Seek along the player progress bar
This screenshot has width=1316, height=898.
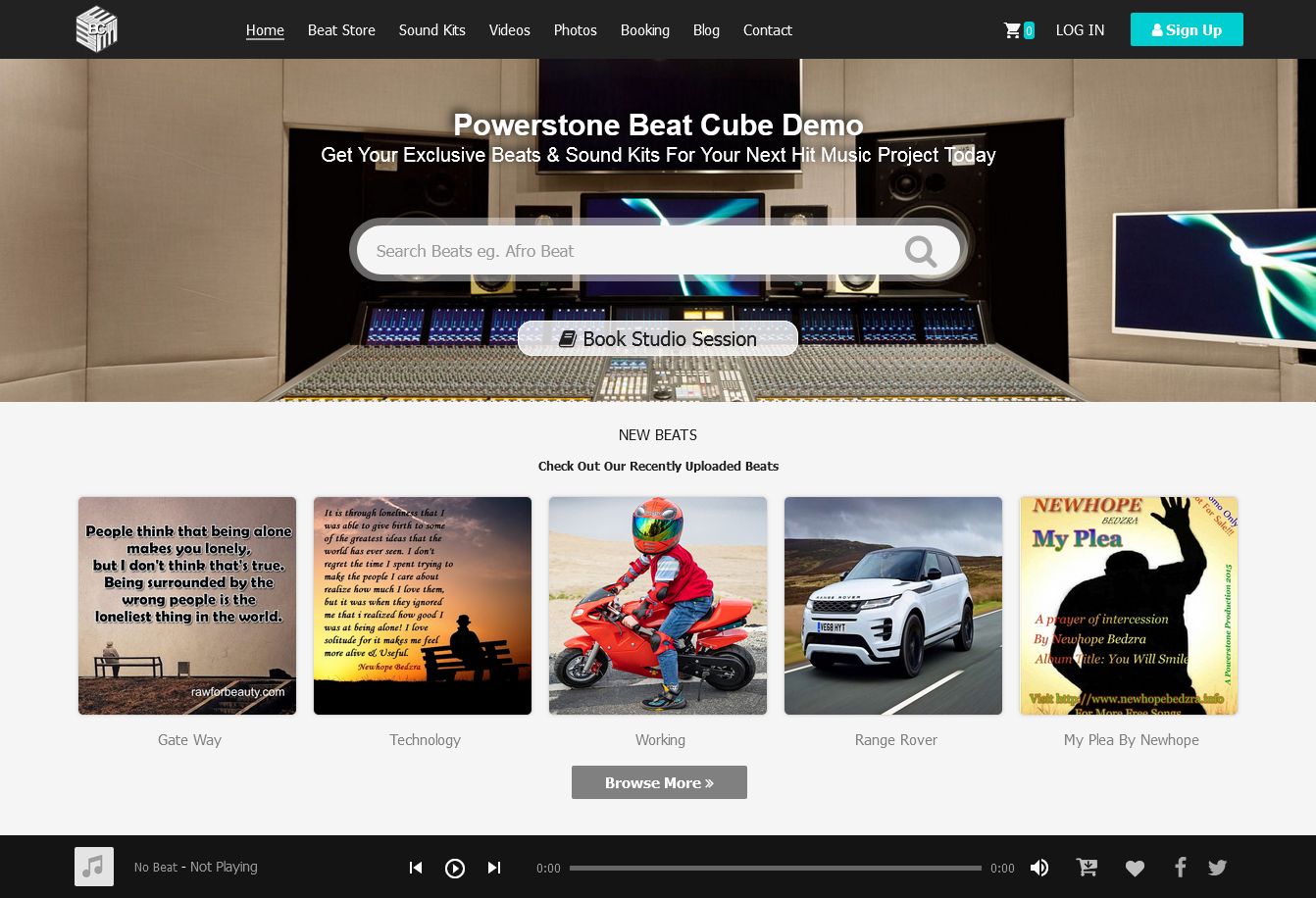click(x=776, y=868)
